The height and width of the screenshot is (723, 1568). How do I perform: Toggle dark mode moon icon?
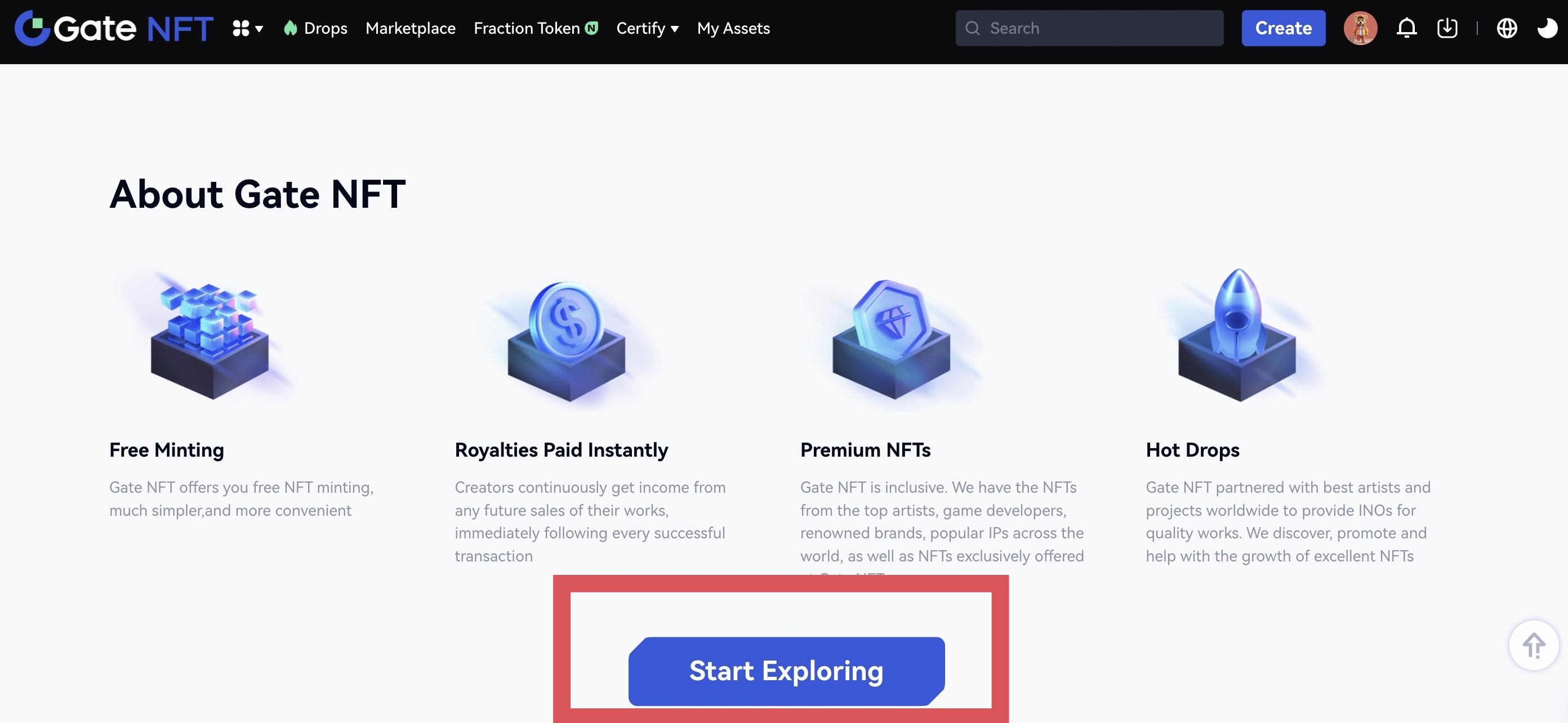(1547, 28)
